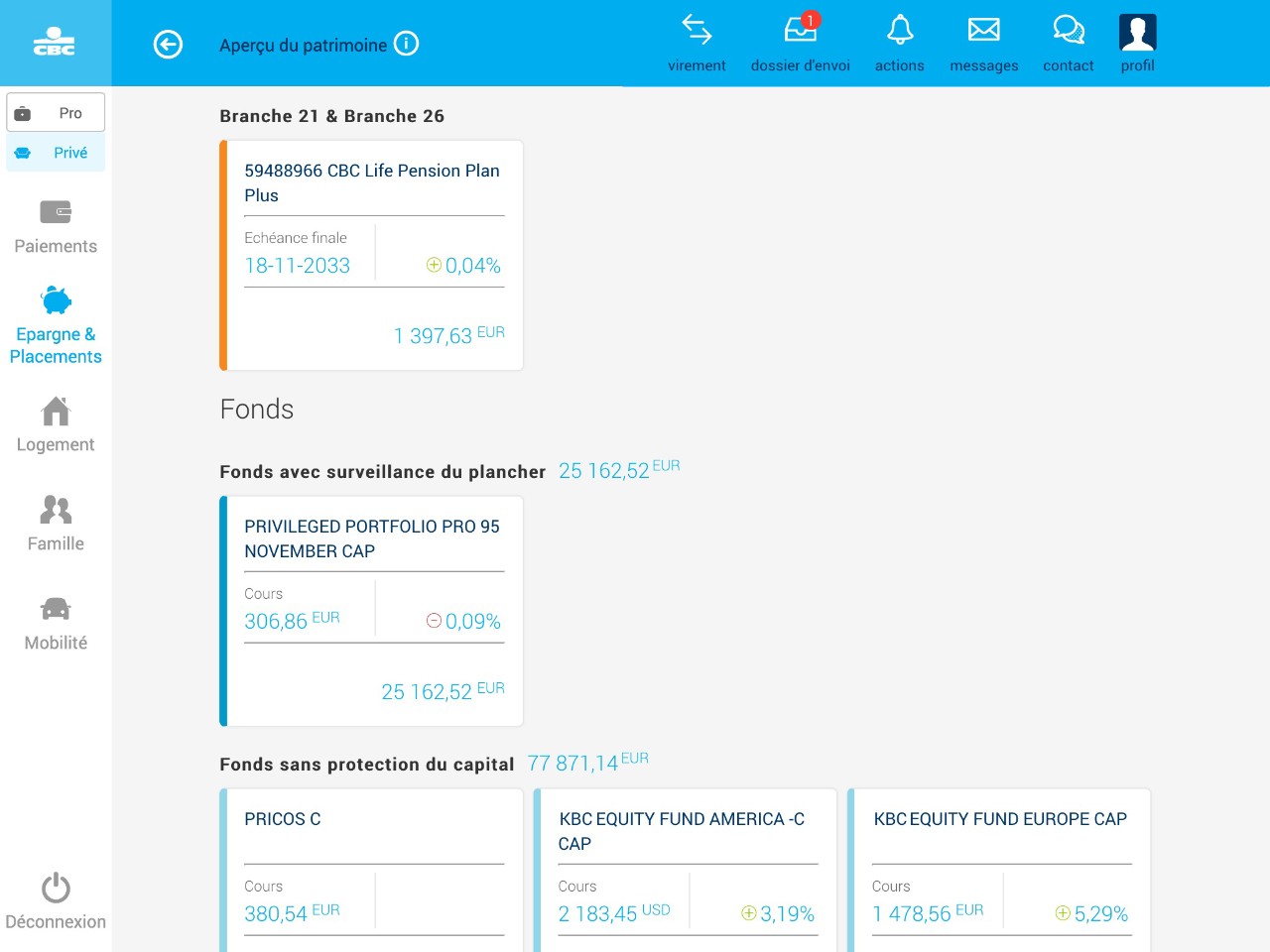1270x952 pixels.
Task: Click the 18-11-2033 due date value
Action: pos(297,266)
